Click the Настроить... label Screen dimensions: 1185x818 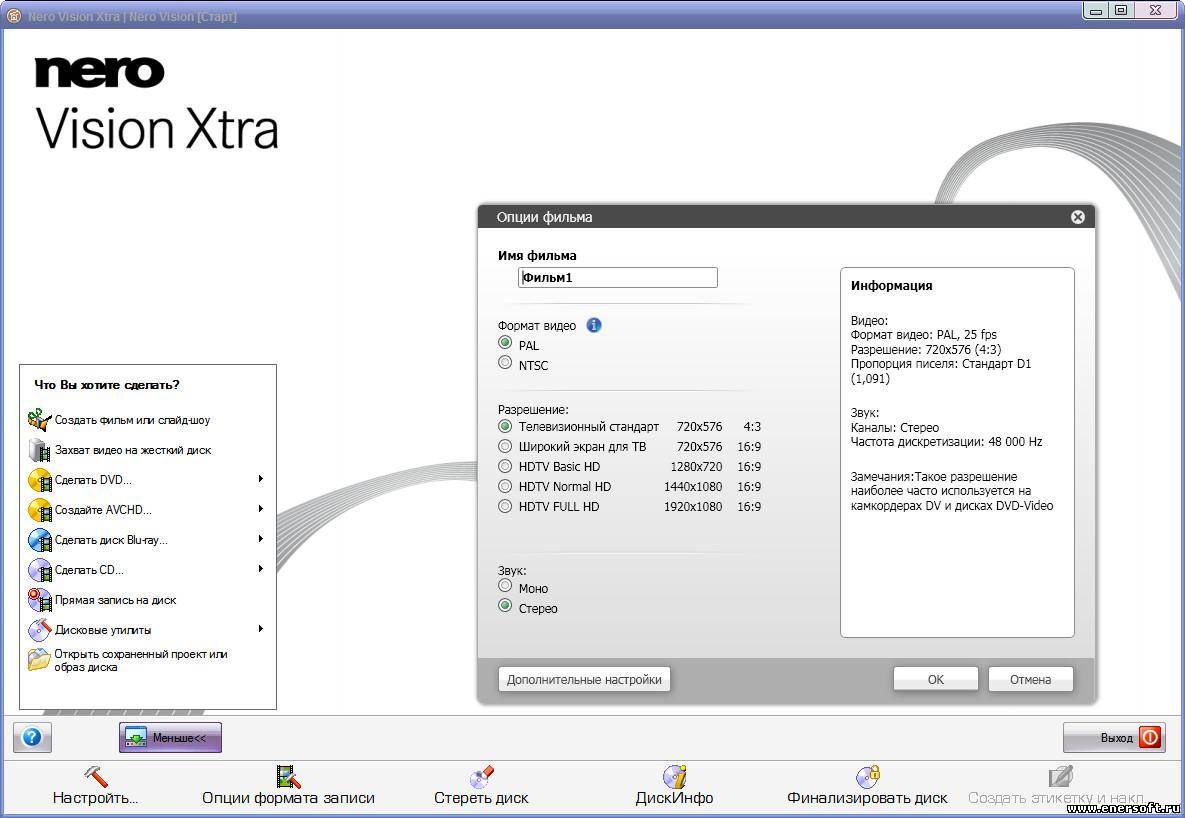pos(95,798)
